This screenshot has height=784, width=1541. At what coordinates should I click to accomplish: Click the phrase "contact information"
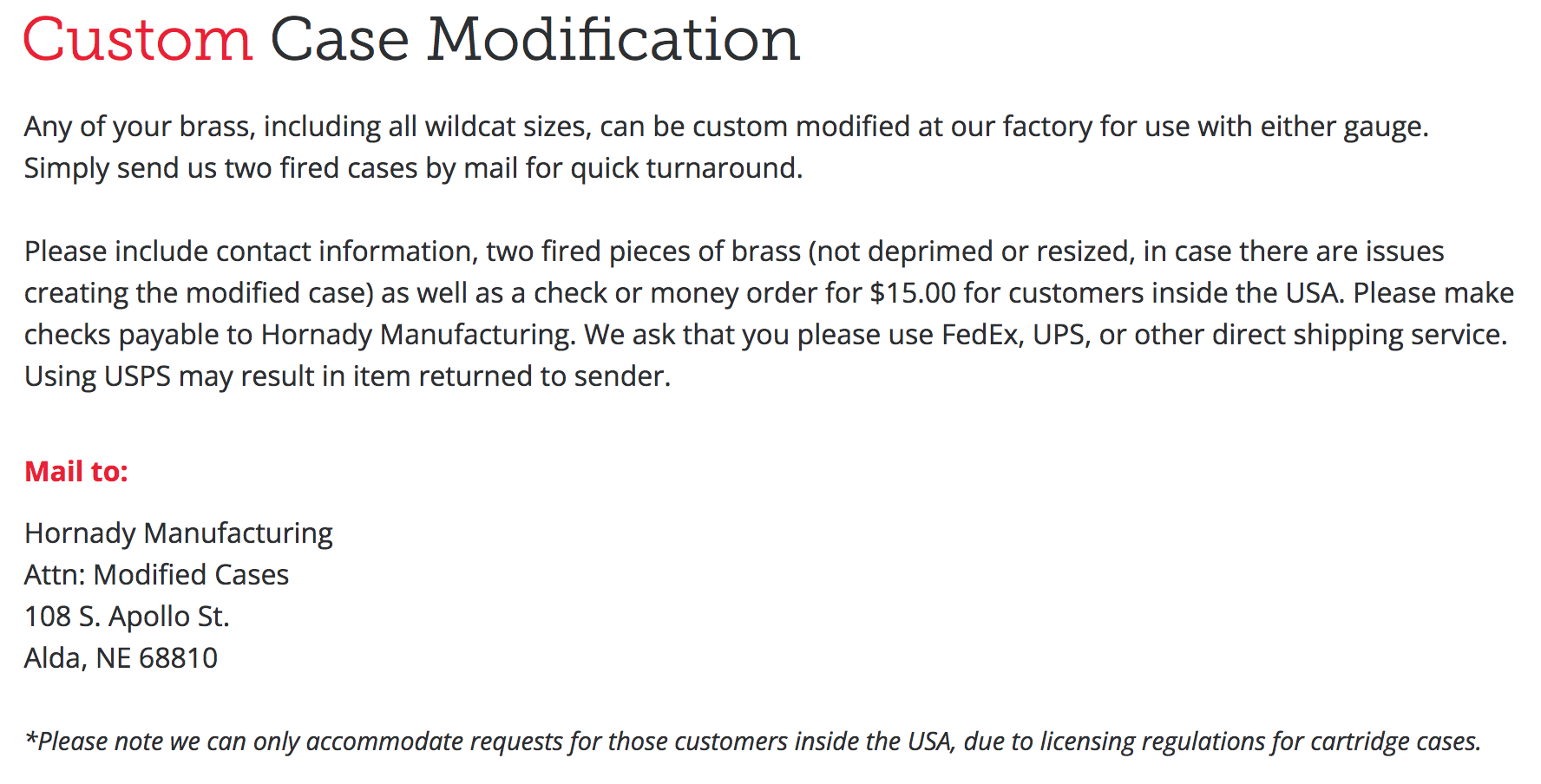(x=345, y=252)
